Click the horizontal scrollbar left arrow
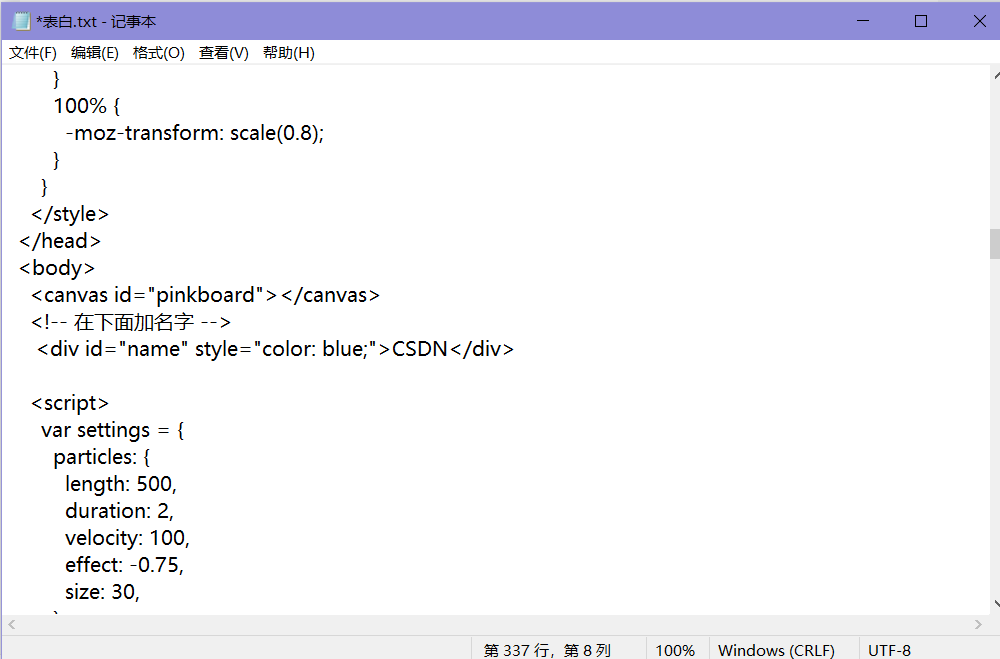Viewport: 1000px width, 659px height. (9, 624)
